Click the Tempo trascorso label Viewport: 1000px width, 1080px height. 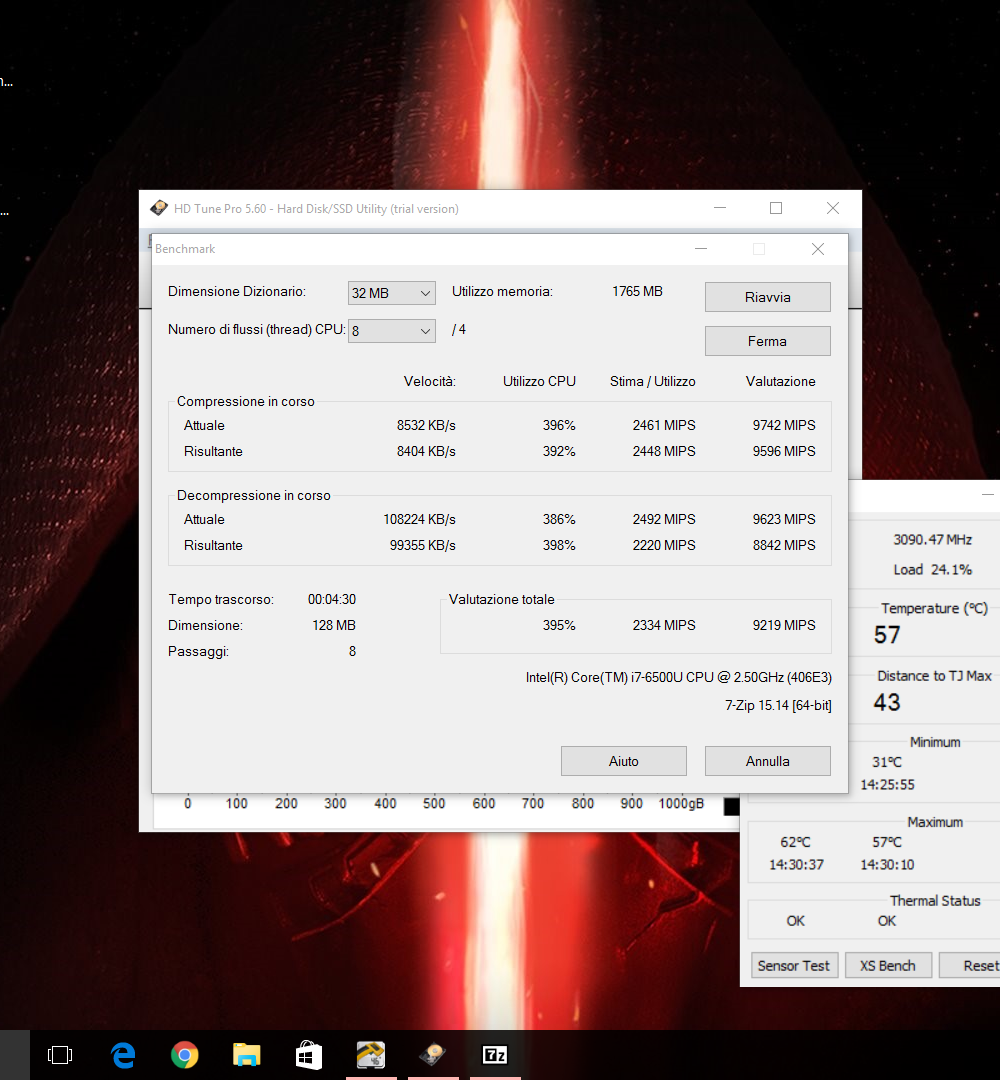pos(221,600)
